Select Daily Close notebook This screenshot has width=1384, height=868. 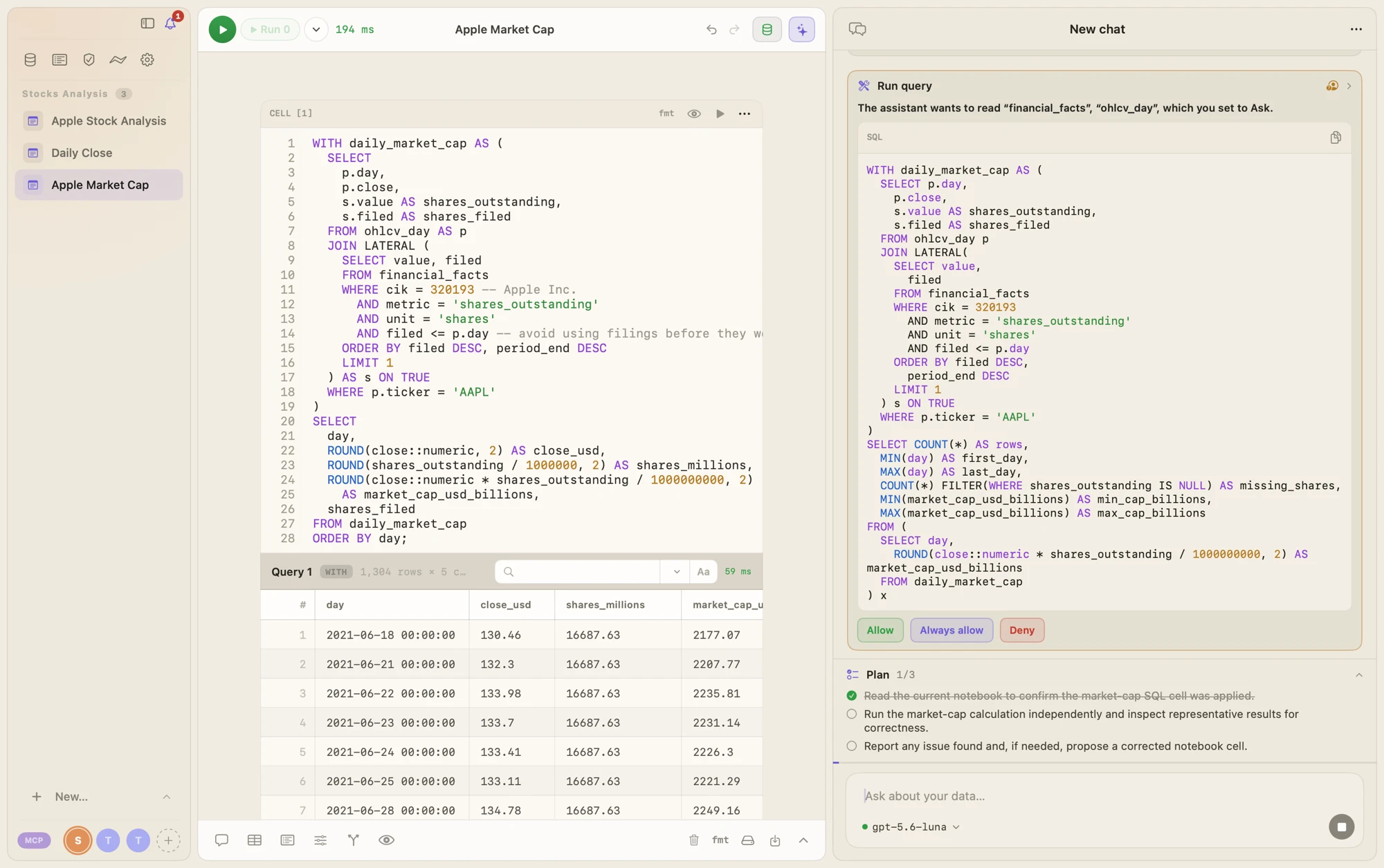[99, 153]
